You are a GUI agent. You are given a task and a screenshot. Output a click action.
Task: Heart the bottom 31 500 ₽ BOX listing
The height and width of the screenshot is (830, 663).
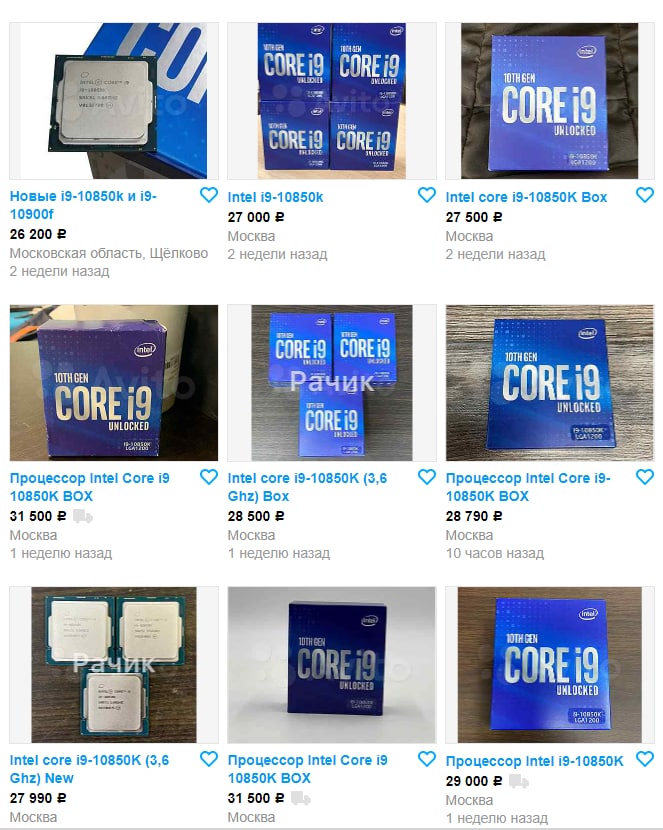(427, 759)
